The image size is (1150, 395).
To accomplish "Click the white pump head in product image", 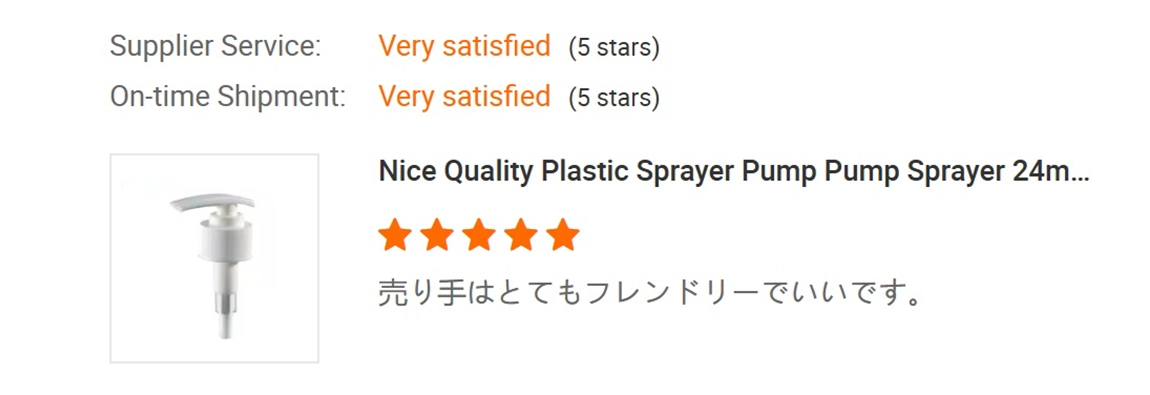I will coord(212,204).
